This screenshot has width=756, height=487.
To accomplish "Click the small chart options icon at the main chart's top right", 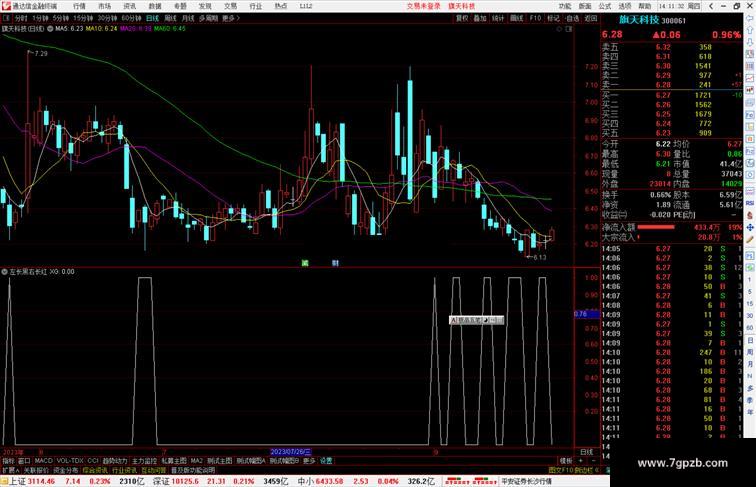I will [568, 29].
